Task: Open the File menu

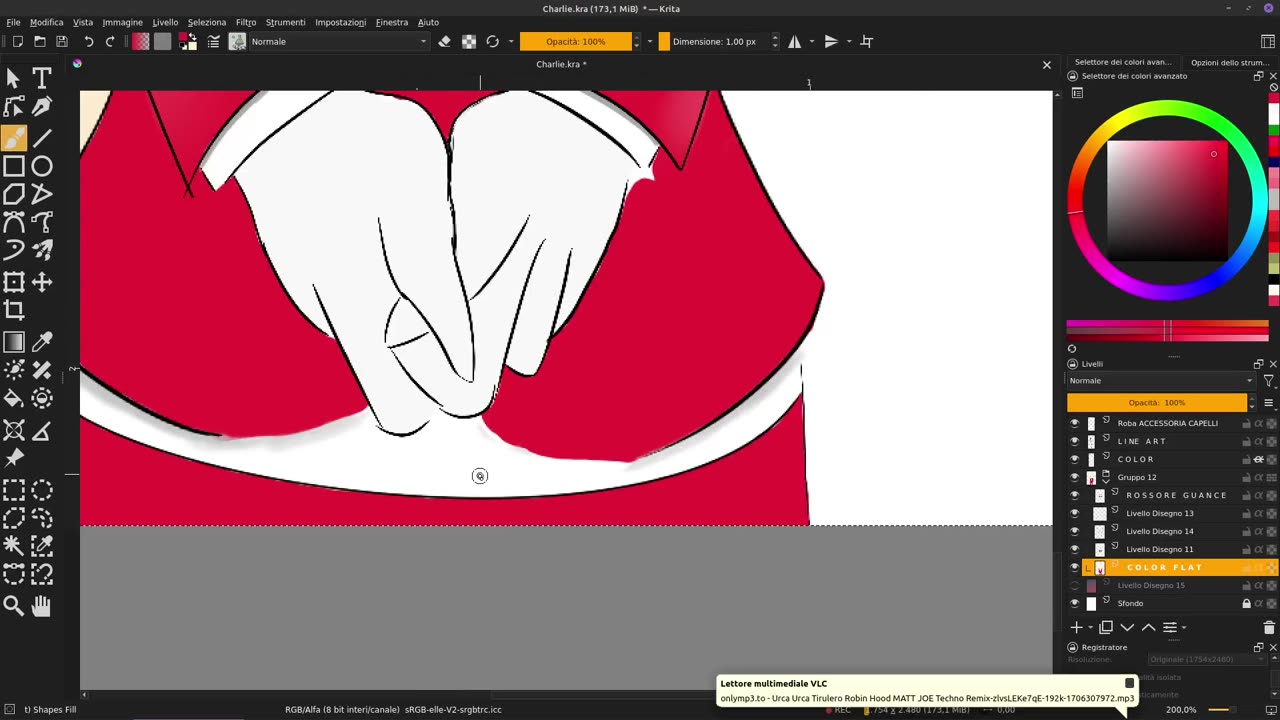Action: tap(14, 22)
